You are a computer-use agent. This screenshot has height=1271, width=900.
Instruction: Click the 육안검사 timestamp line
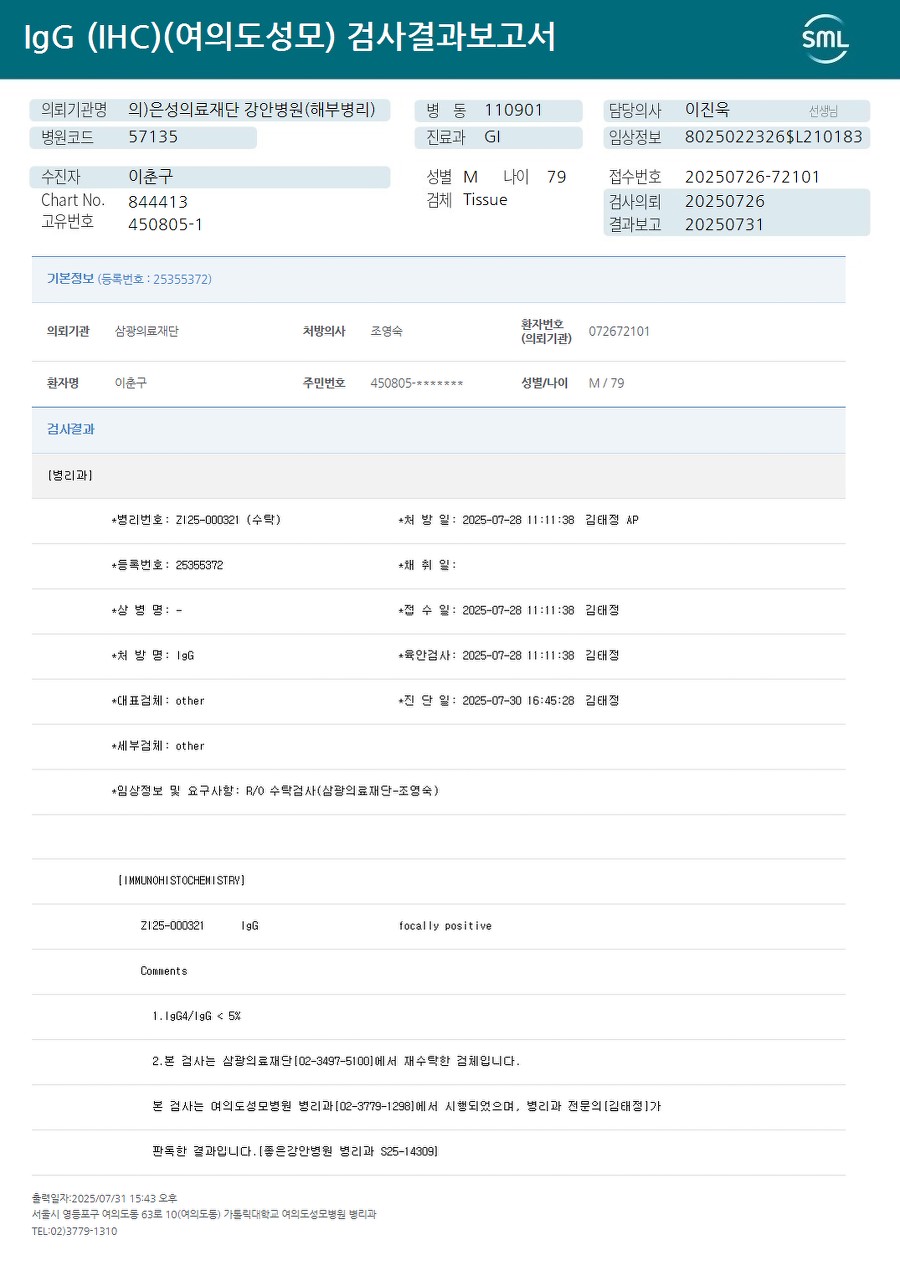[509, 655]
